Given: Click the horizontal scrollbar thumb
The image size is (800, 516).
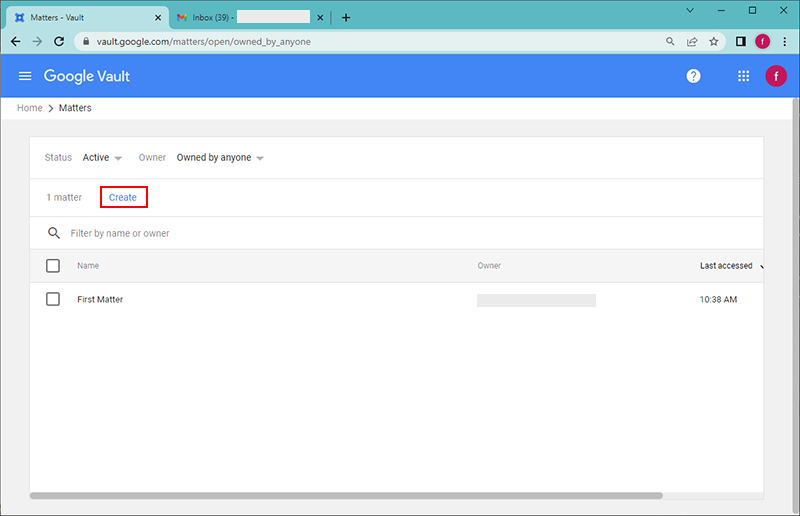Looking at the screenshot, I should (346, 496).
